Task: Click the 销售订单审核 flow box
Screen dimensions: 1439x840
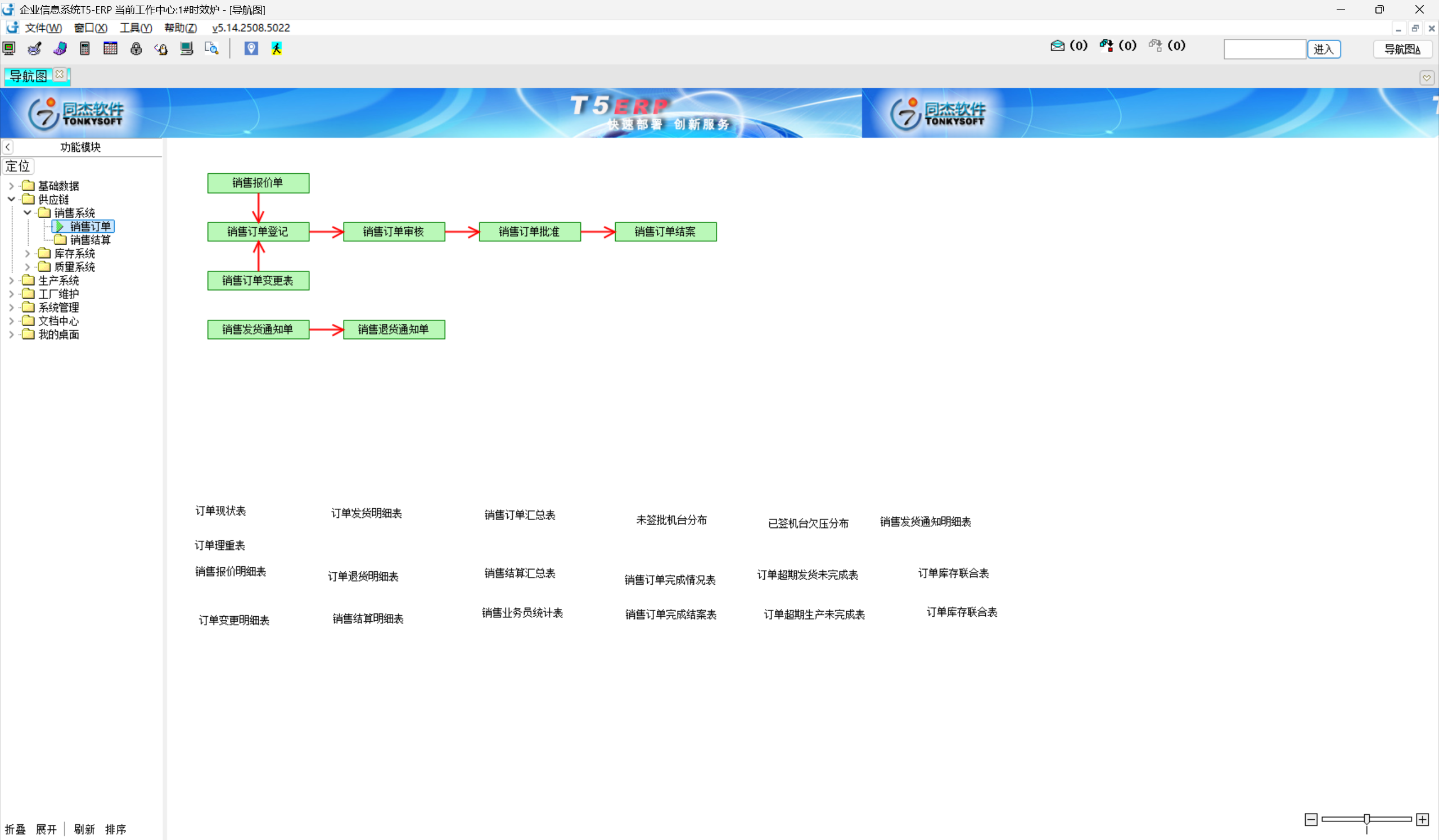Action: (394, 232)
